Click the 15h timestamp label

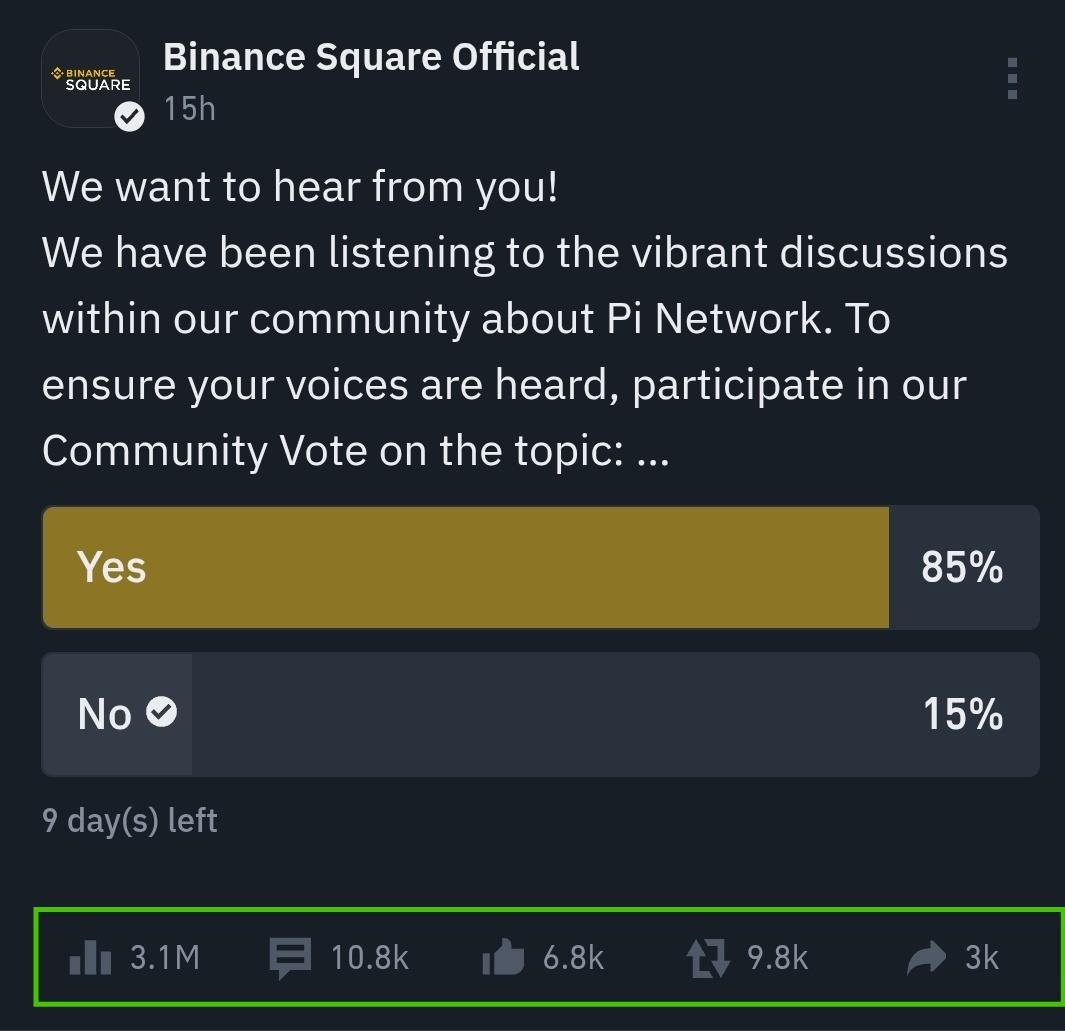tap(189, 109)
